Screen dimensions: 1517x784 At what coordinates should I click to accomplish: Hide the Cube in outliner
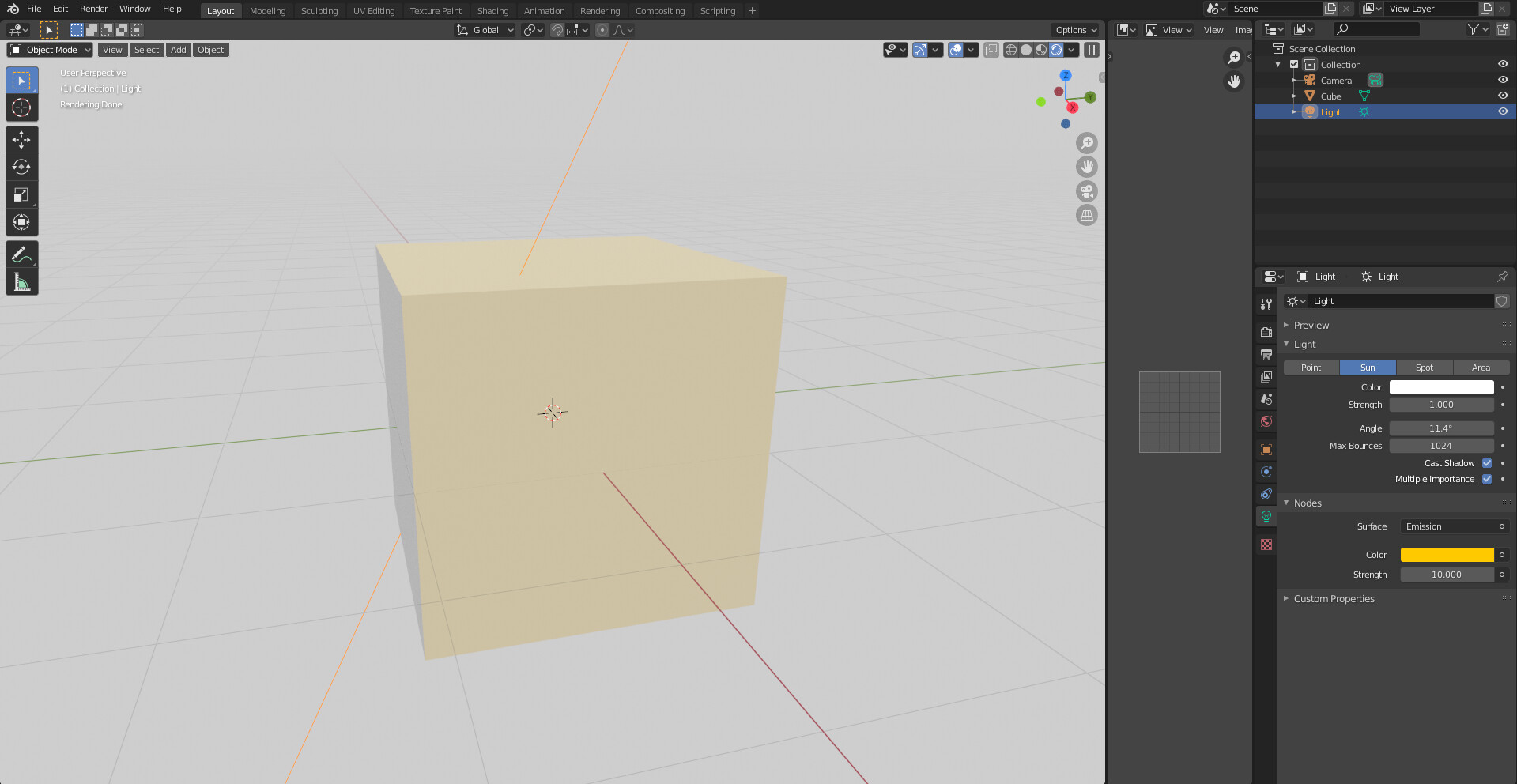(1503, 96)
